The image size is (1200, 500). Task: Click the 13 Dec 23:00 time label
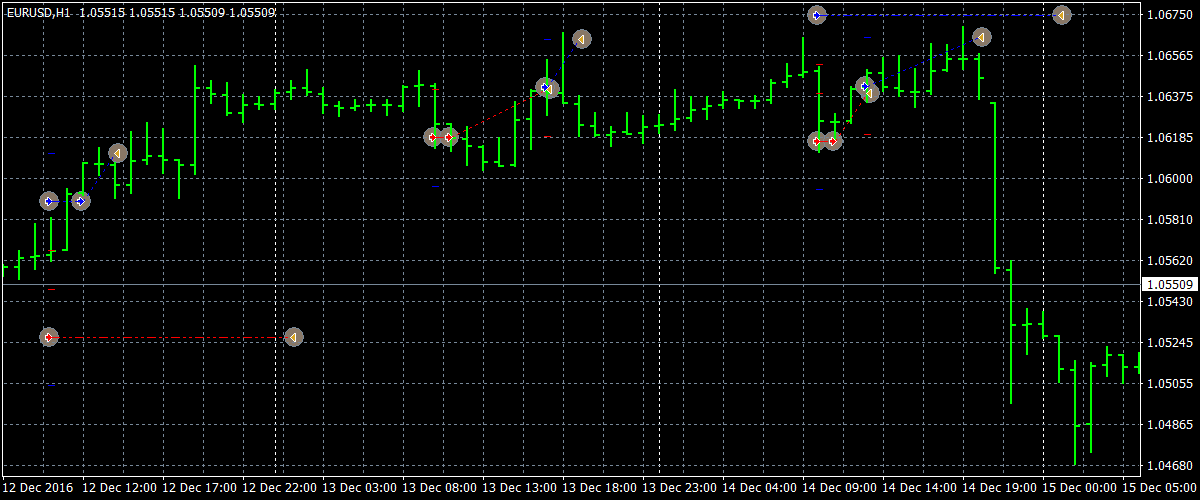click(x=679, y=488)
